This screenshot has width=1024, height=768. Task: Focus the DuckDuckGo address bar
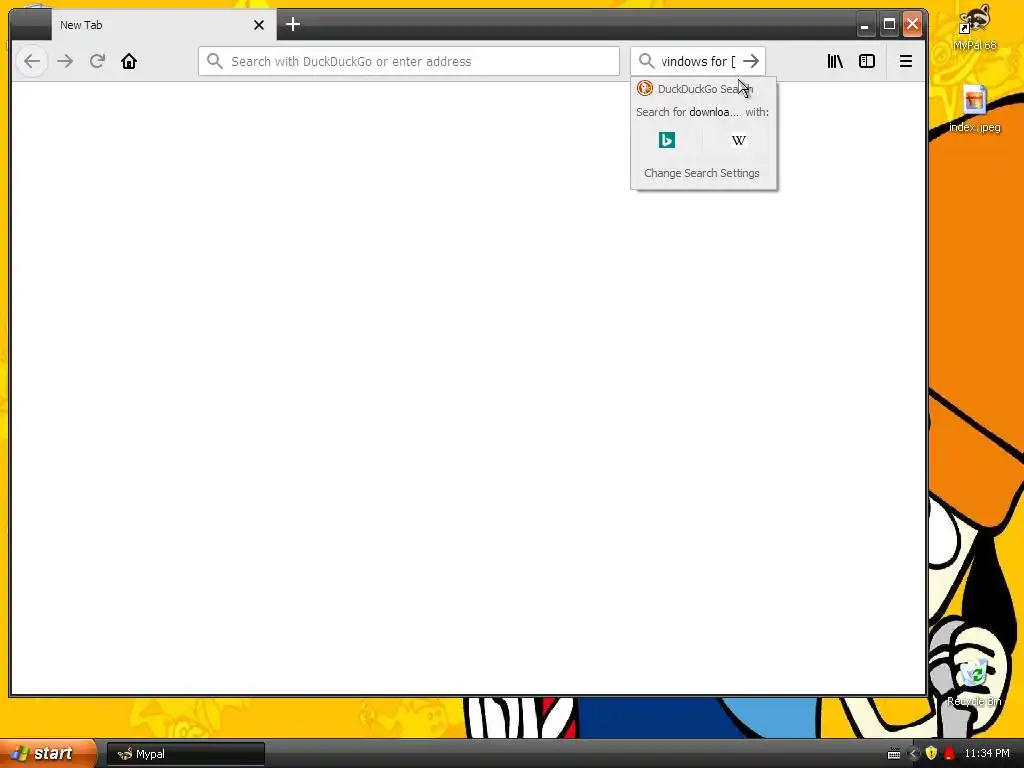click(x=409, y=61)
